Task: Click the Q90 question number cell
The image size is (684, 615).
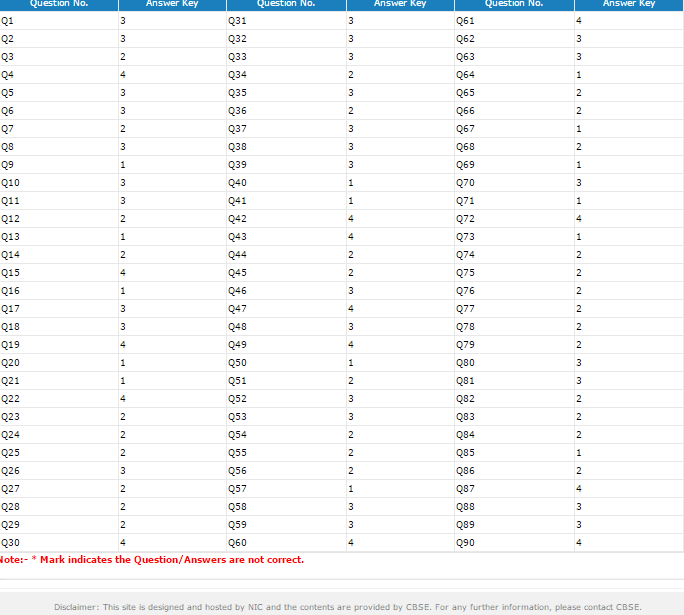Action: (465, 543)
